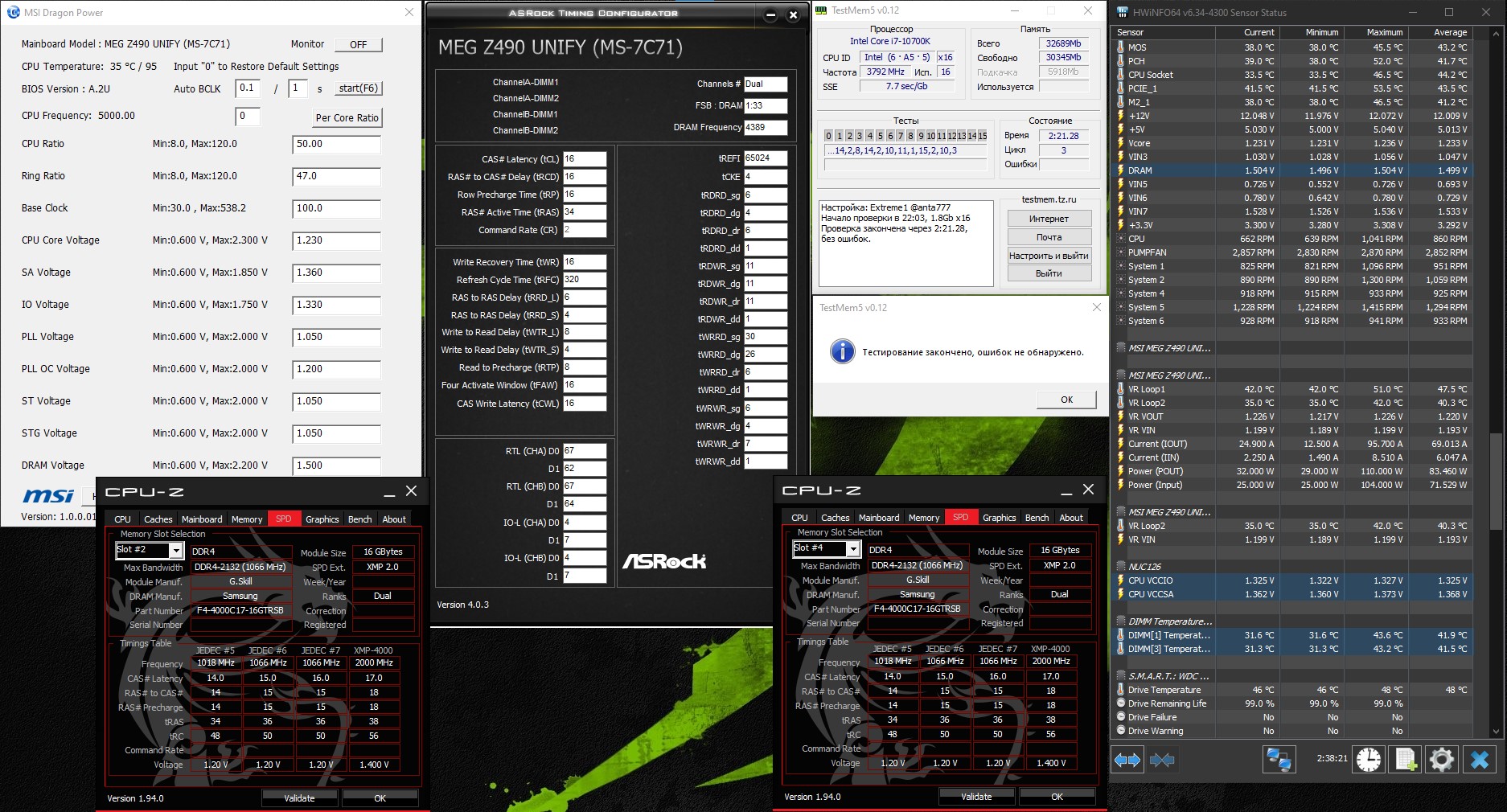Click Validate in Slot #4 CPU-Z window
The image size is (1507, 812).
976,797
